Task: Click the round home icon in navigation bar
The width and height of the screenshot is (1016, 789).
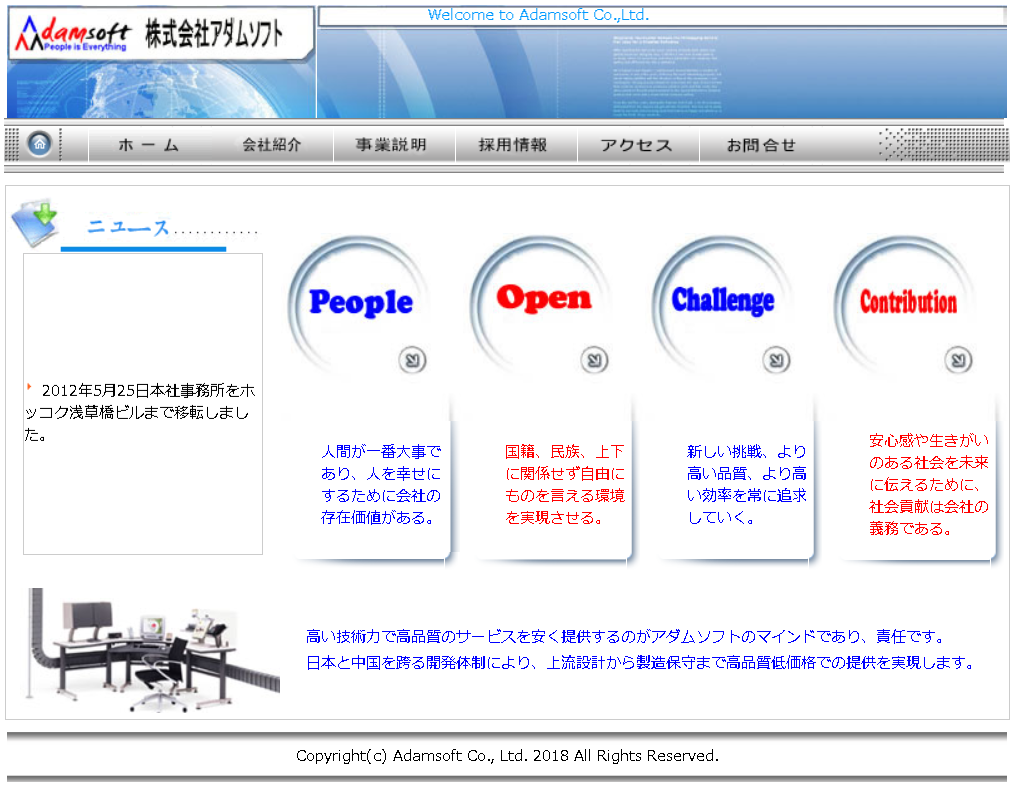Action: point(40,144)
